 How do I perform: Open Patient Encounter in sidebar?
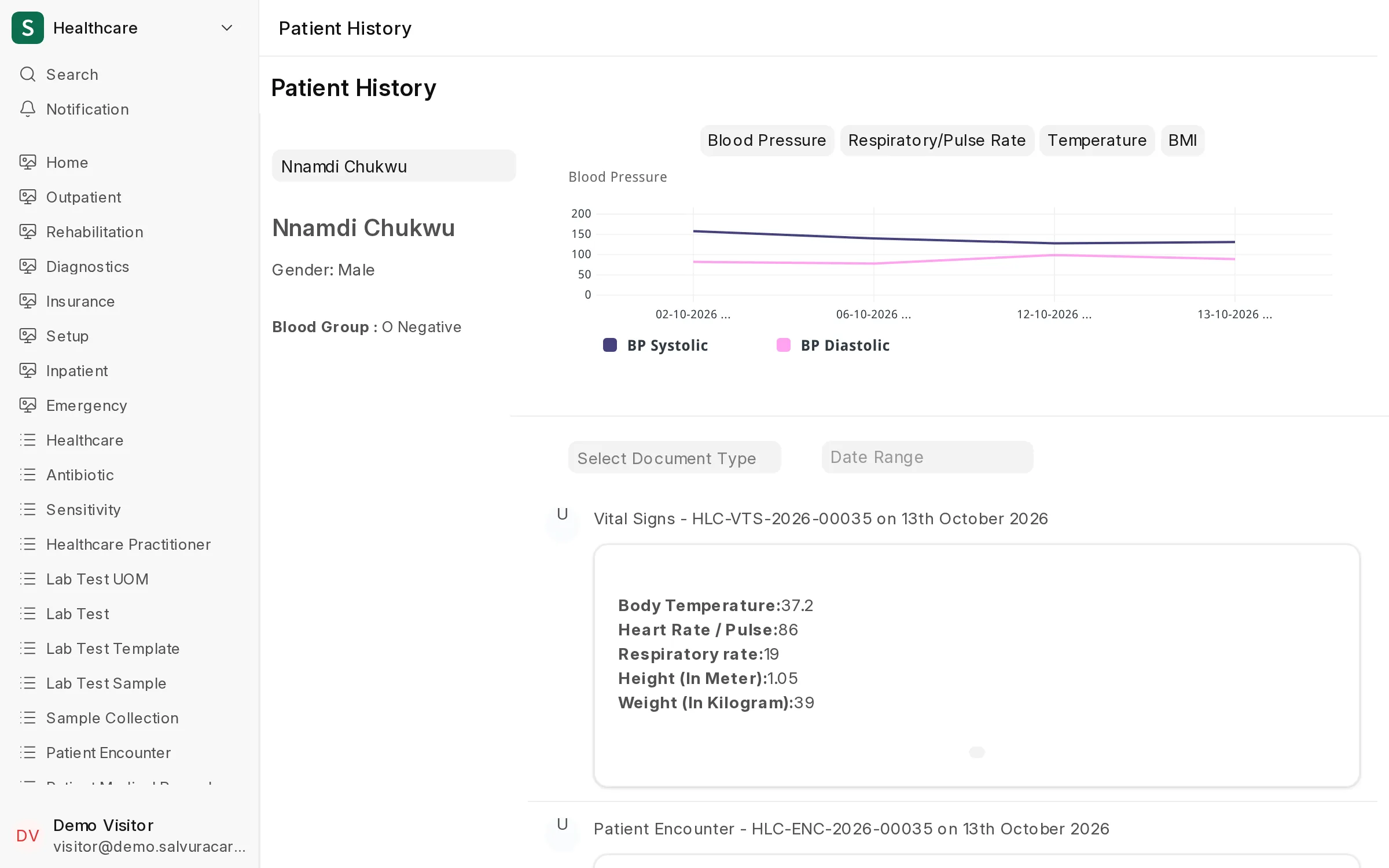(108, 753)
